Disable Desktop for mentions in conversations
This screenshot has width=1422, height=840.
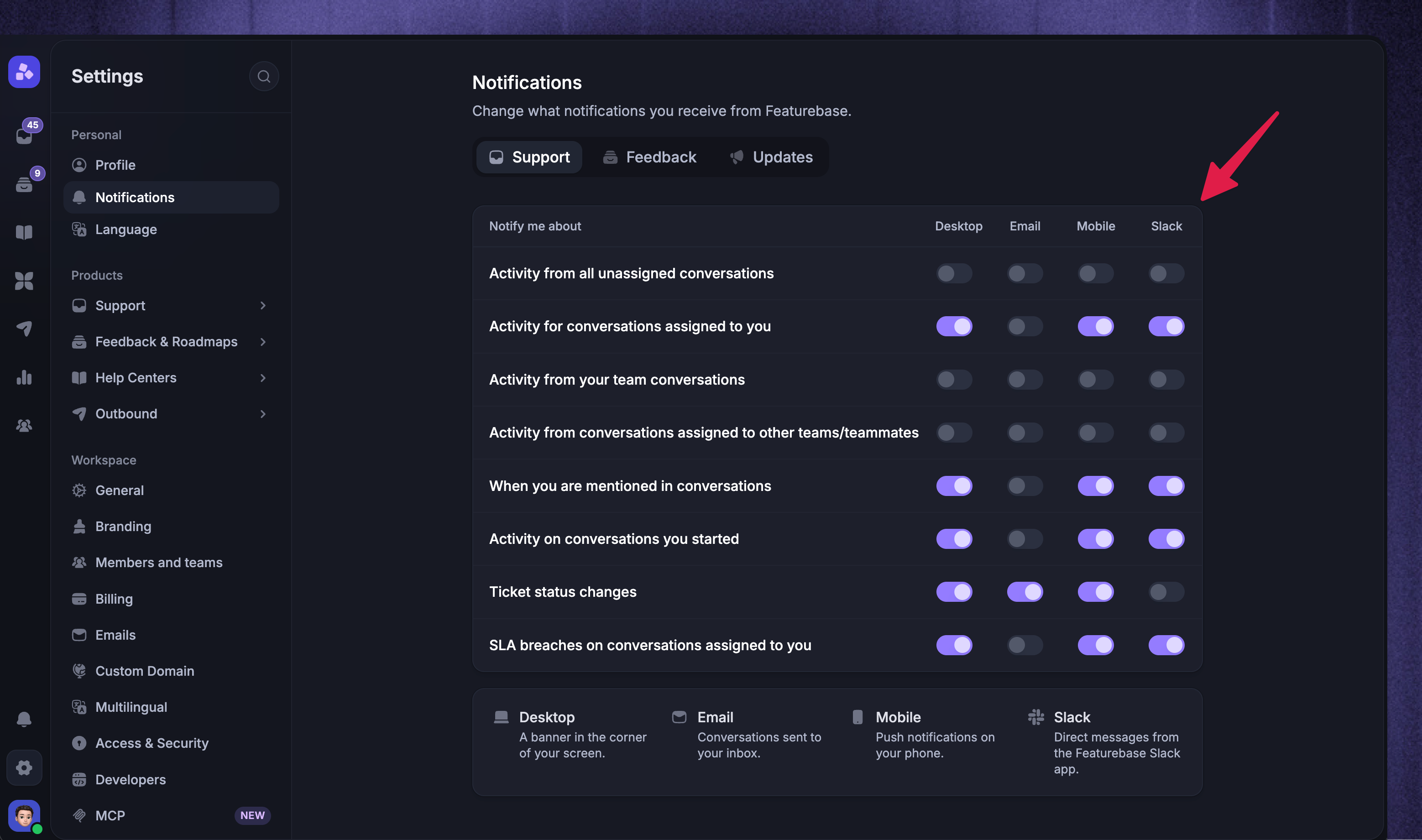(x=954, y=485)
